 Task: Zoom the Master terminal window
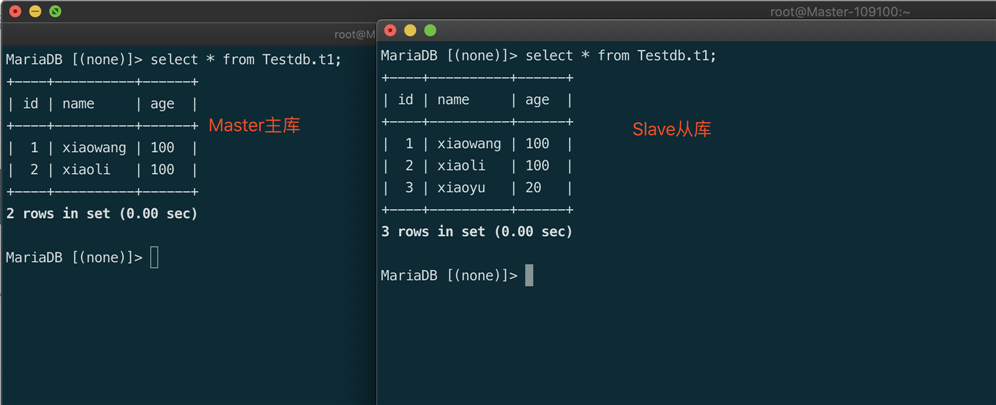click(55, 11)
